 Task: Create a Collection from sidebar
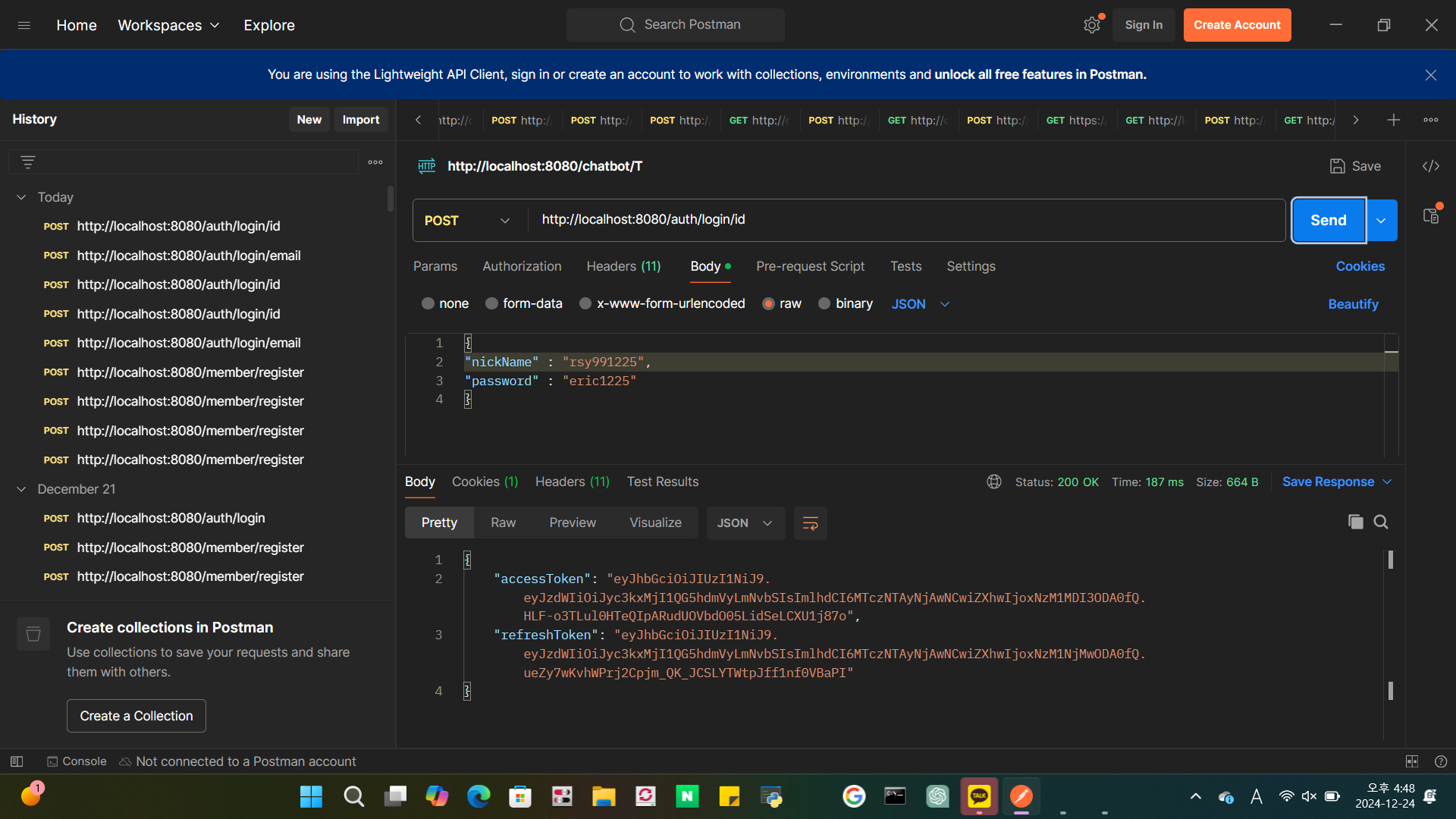(x=136, y=716)
